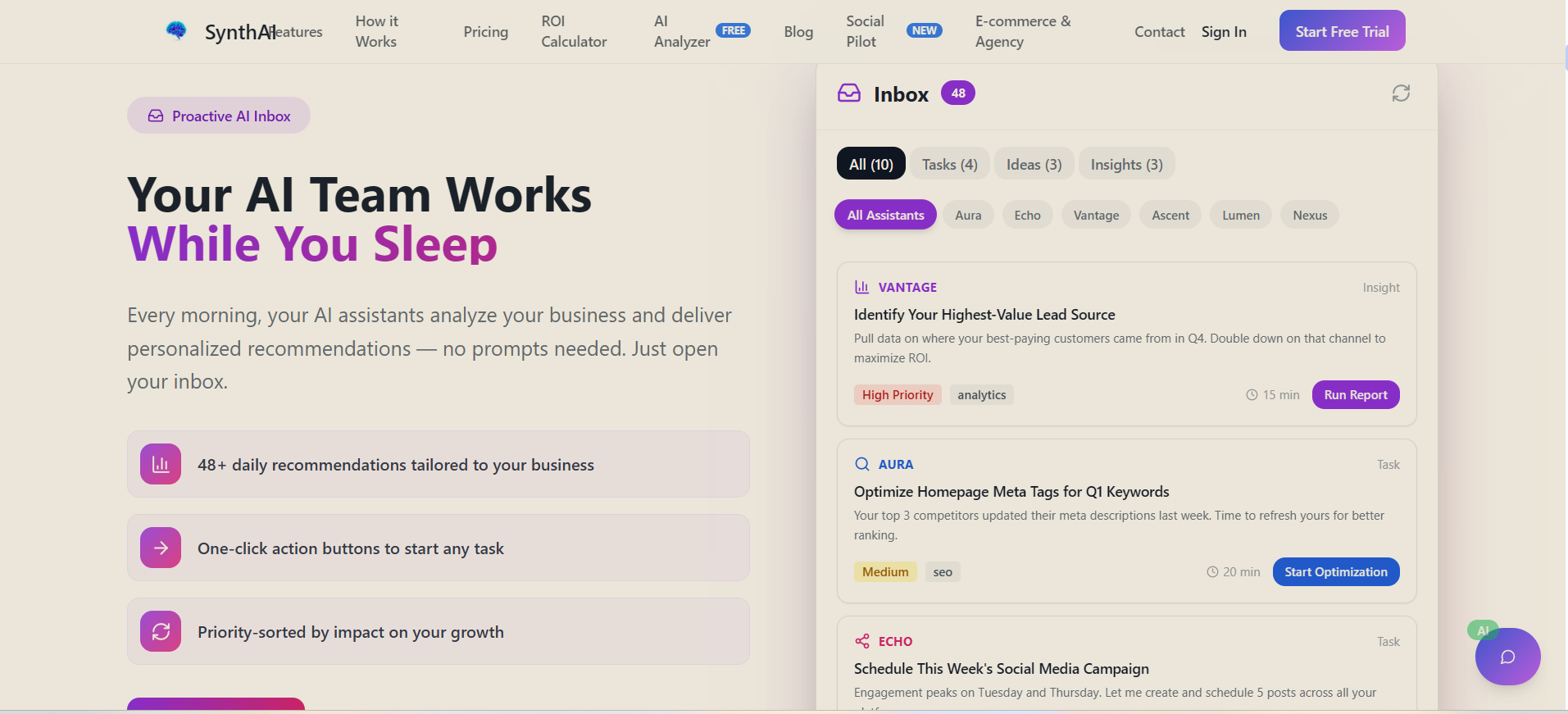The image size is (1568, 714).
Task: Click the green AI badge above the chat button
Action: [1483, 630]
